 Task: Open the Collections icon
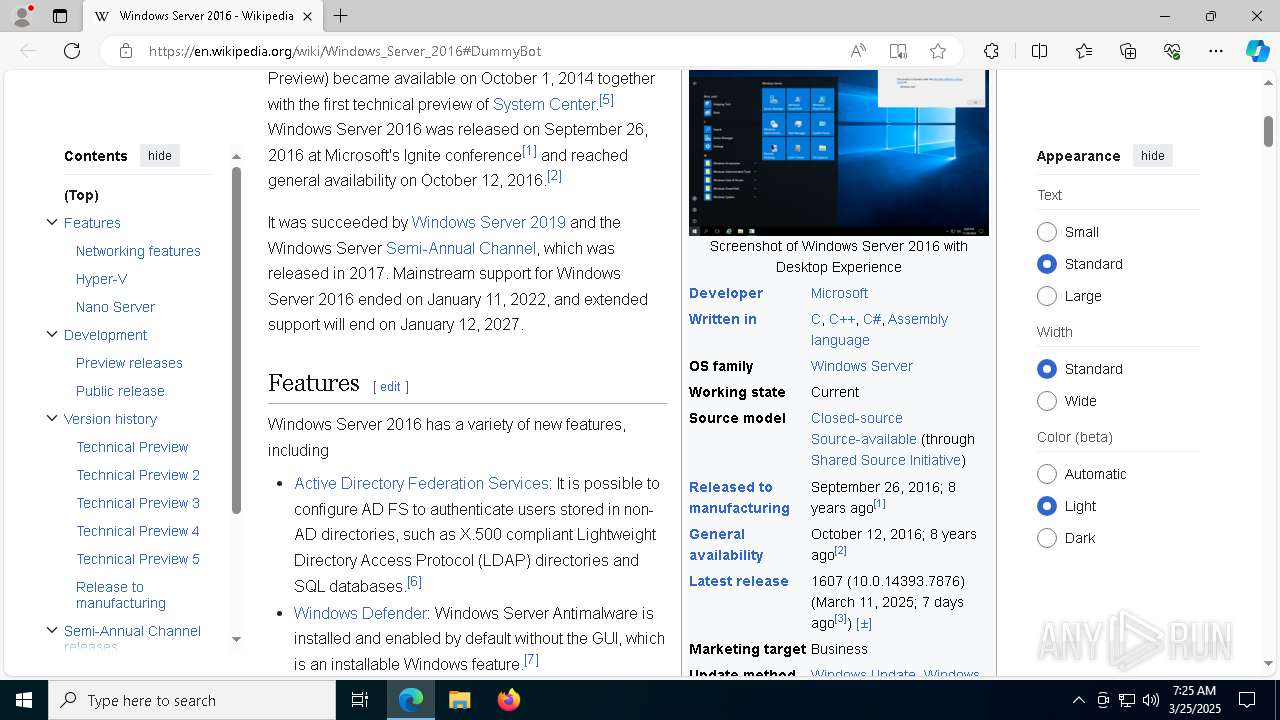(1128, 51)
